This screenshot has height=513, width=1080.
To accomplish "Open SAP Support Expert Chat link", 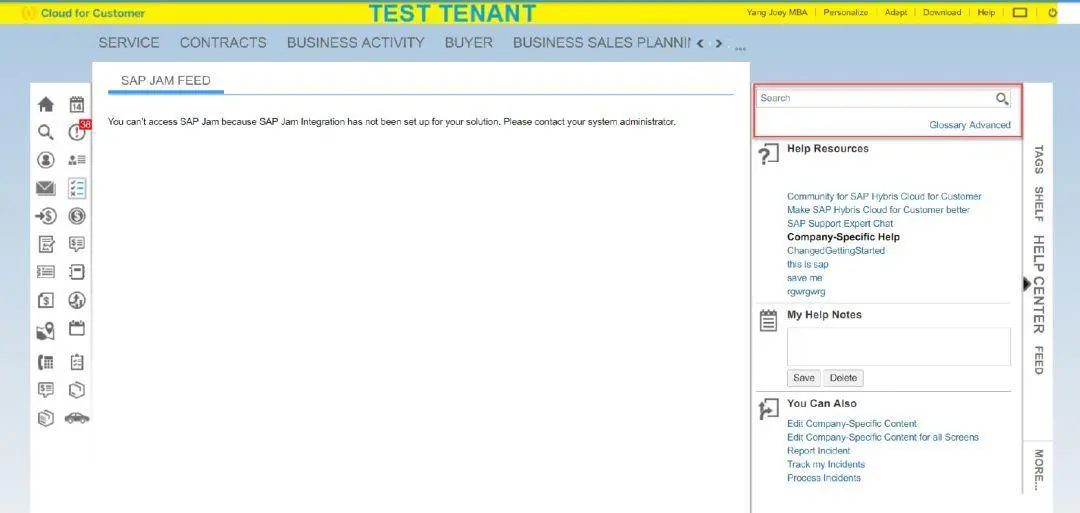I will (840, 224).
